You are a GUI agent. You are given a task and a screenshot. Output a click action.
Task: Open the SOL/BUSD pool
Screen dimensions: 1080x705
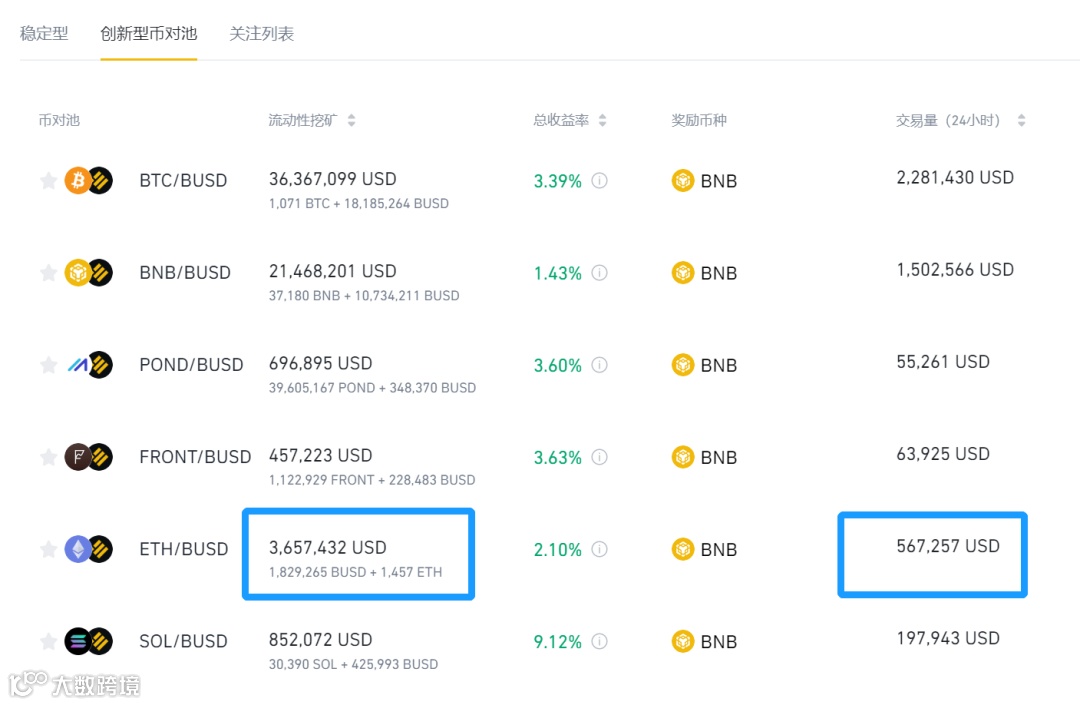point(183,642)
